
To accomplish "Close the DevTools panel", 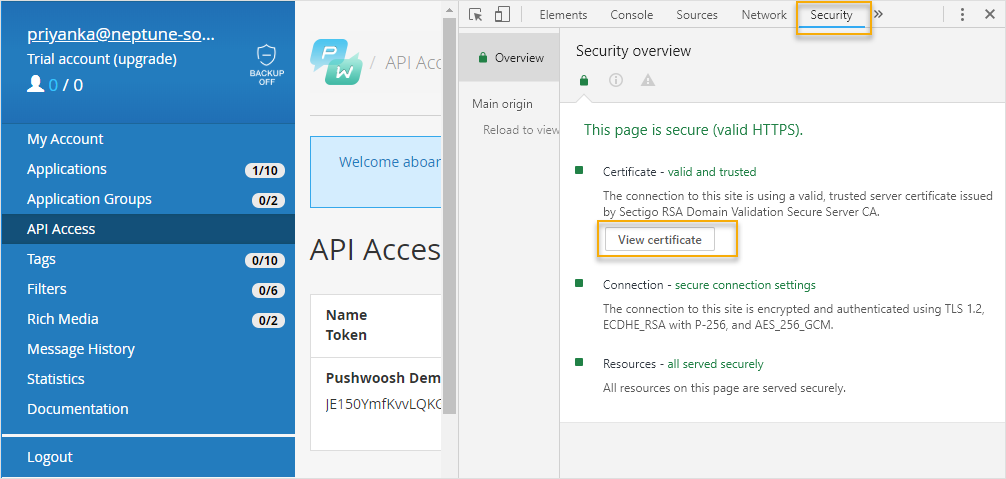I will point(989,14).
